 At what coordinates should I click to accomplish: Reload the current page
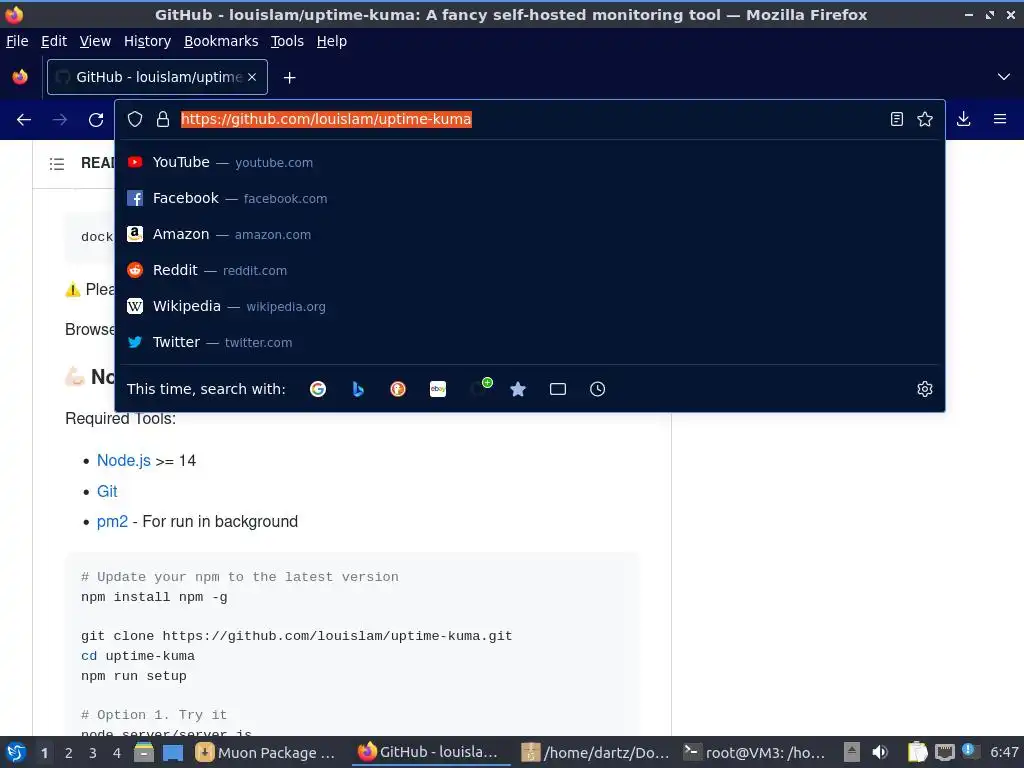point(96,120)
